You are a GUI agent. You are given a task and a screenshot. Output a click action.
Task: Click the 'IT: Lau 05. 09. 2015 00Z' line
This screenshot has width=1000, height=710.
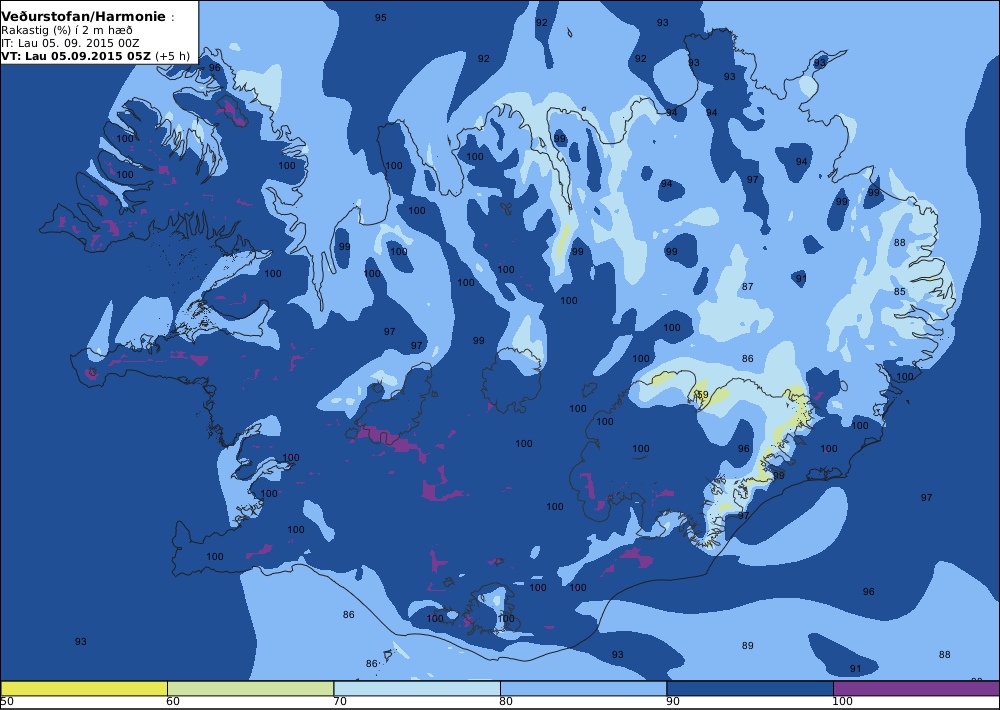coord(70,43)
